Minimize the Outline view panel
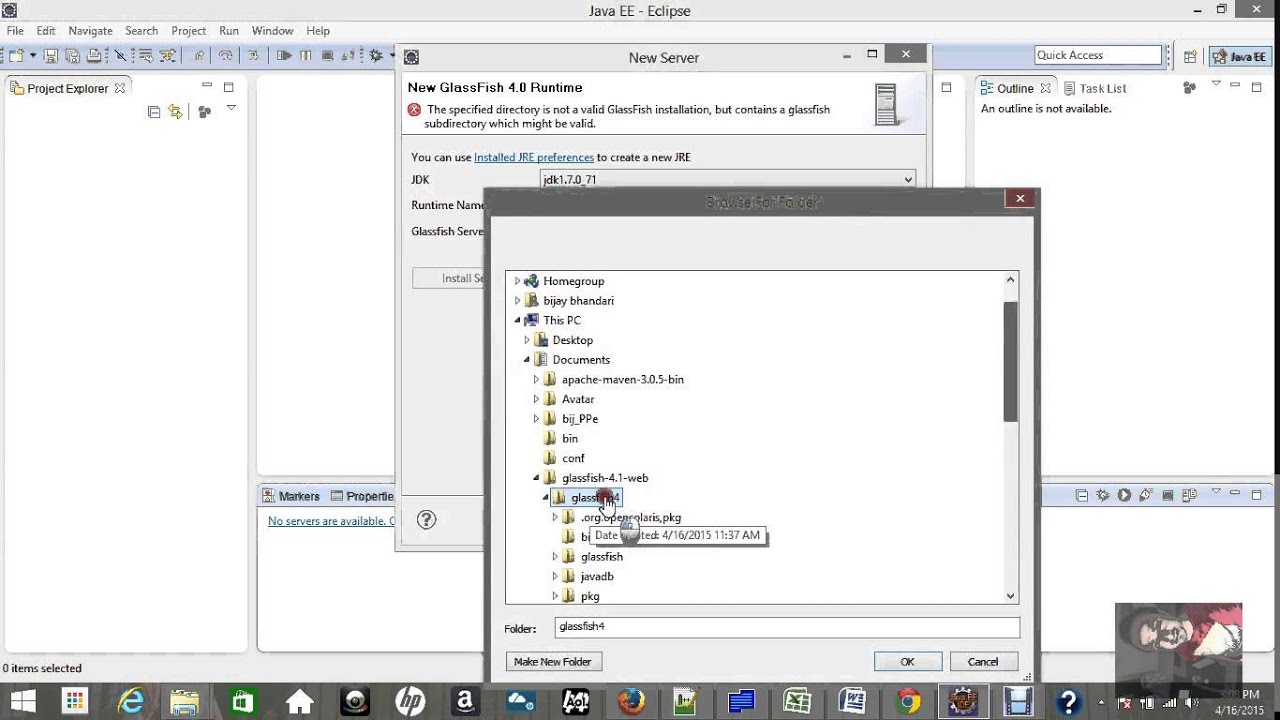Screen dimensions: 1280x720 pyautogui.click(x=1236, y=87)
